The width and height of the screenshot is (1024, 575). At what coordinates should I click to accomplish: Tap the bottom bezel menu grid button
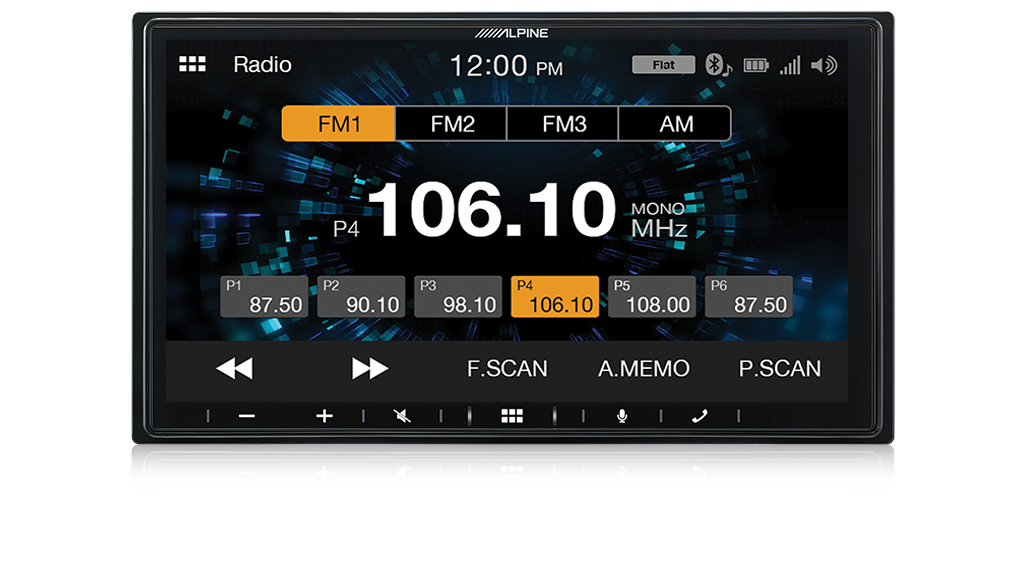(x=512, y=416)
